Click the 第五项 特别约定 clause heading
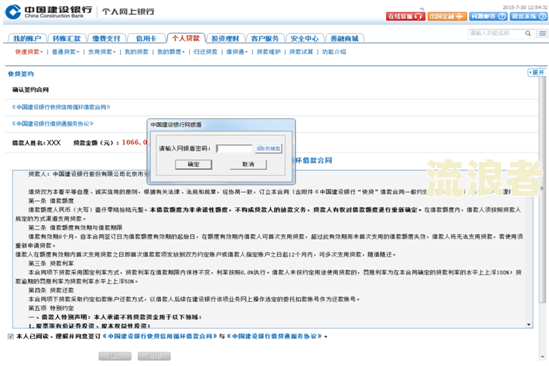 pyautogui.click(x=51, y=308)
